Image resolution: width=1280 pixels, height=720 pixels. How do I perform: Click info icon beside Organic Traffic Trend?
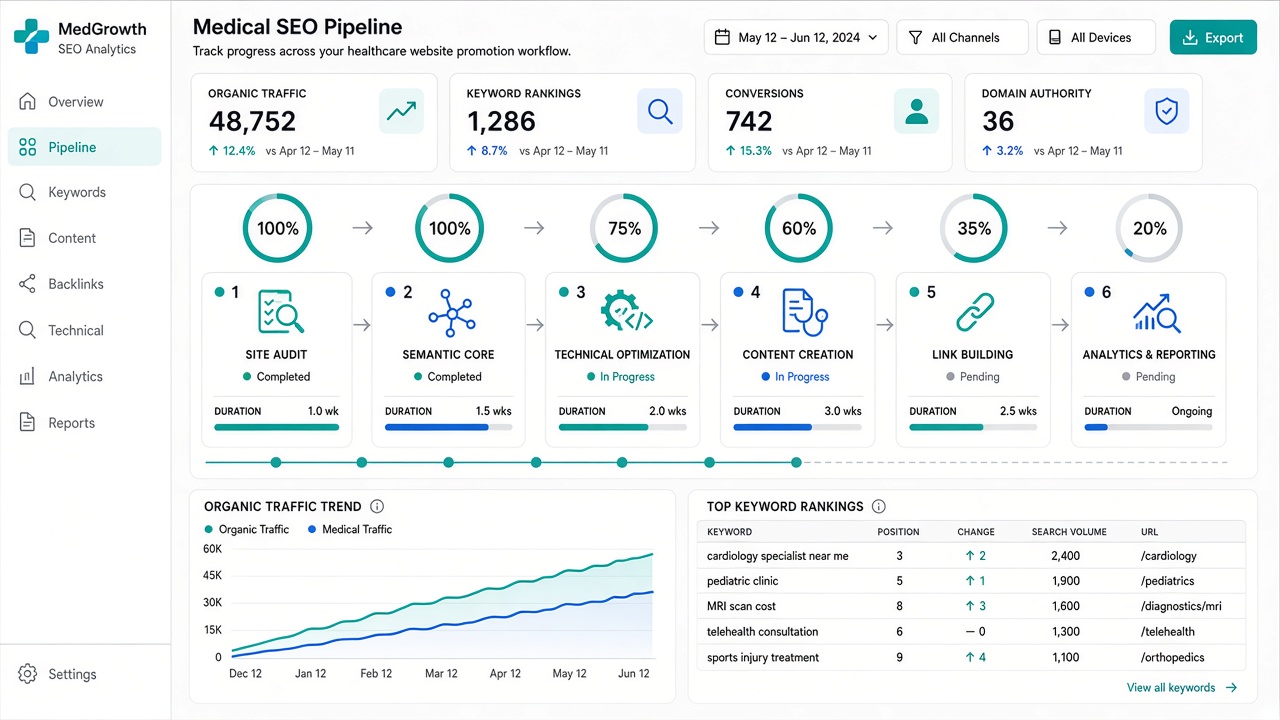(x=377, y=506)
